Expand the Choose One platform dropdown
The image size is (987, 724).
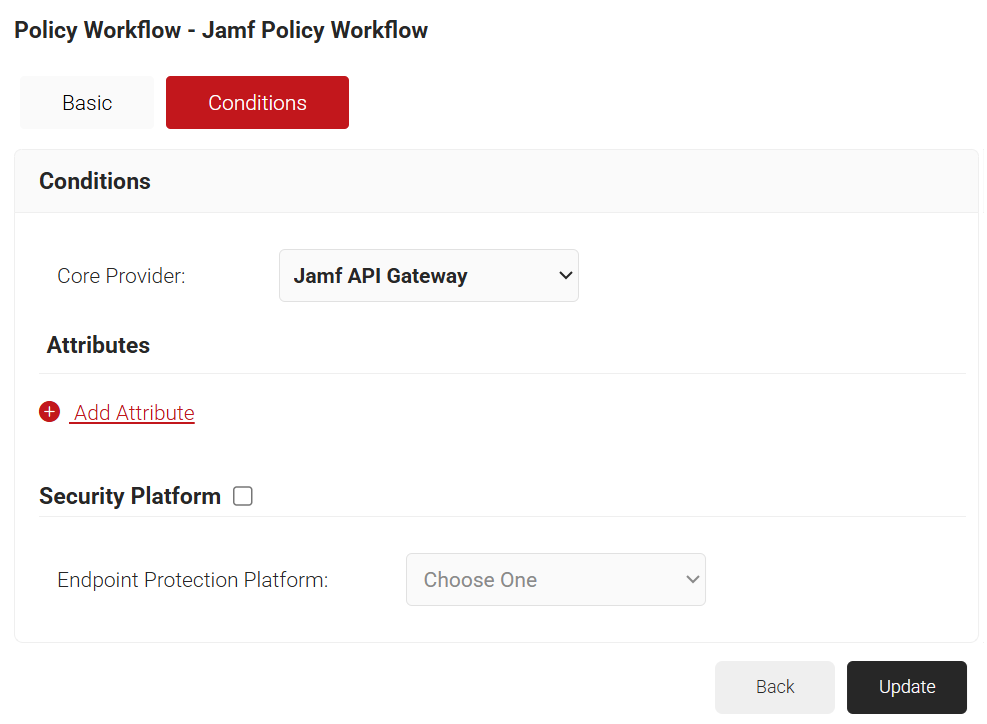(555, 579)
